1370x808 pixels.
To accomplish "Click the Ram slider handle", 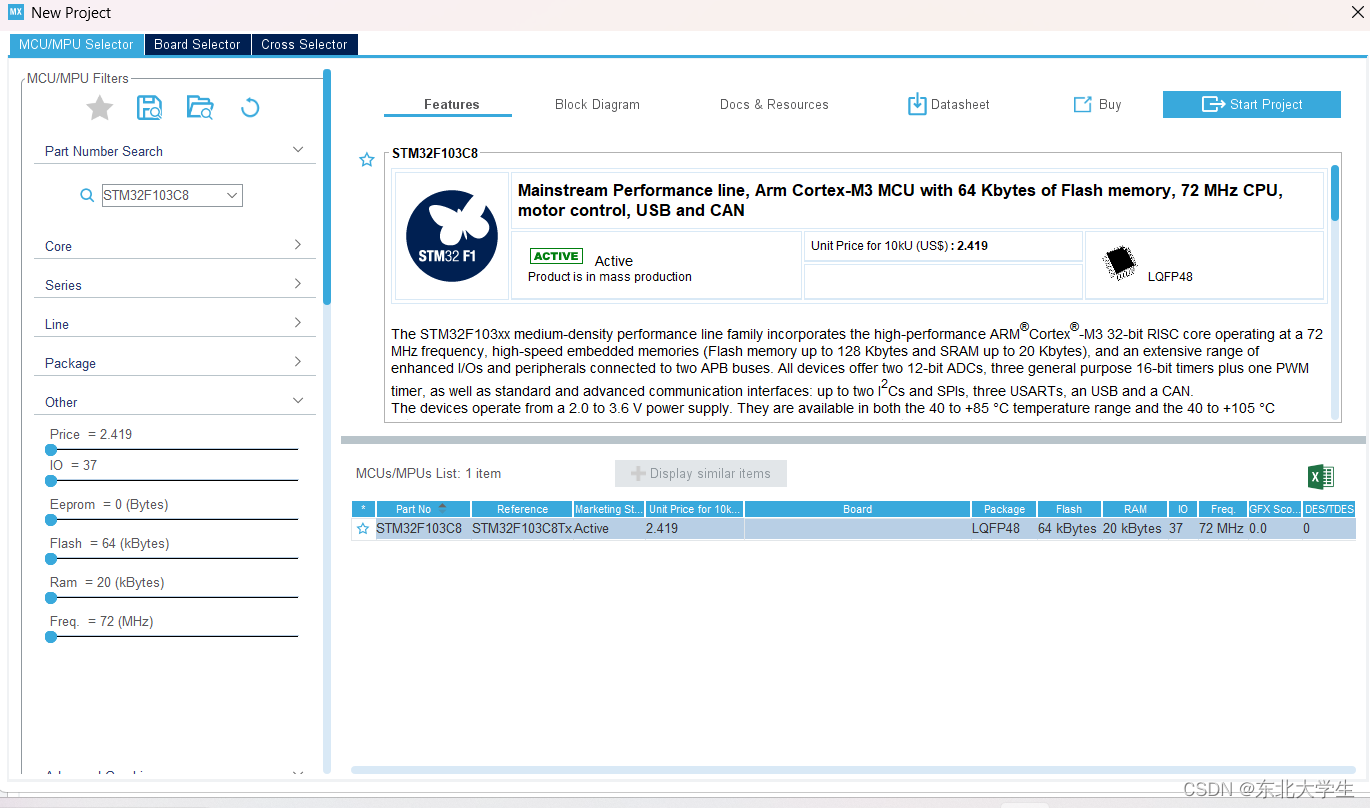I will click(x=51, y=598).
